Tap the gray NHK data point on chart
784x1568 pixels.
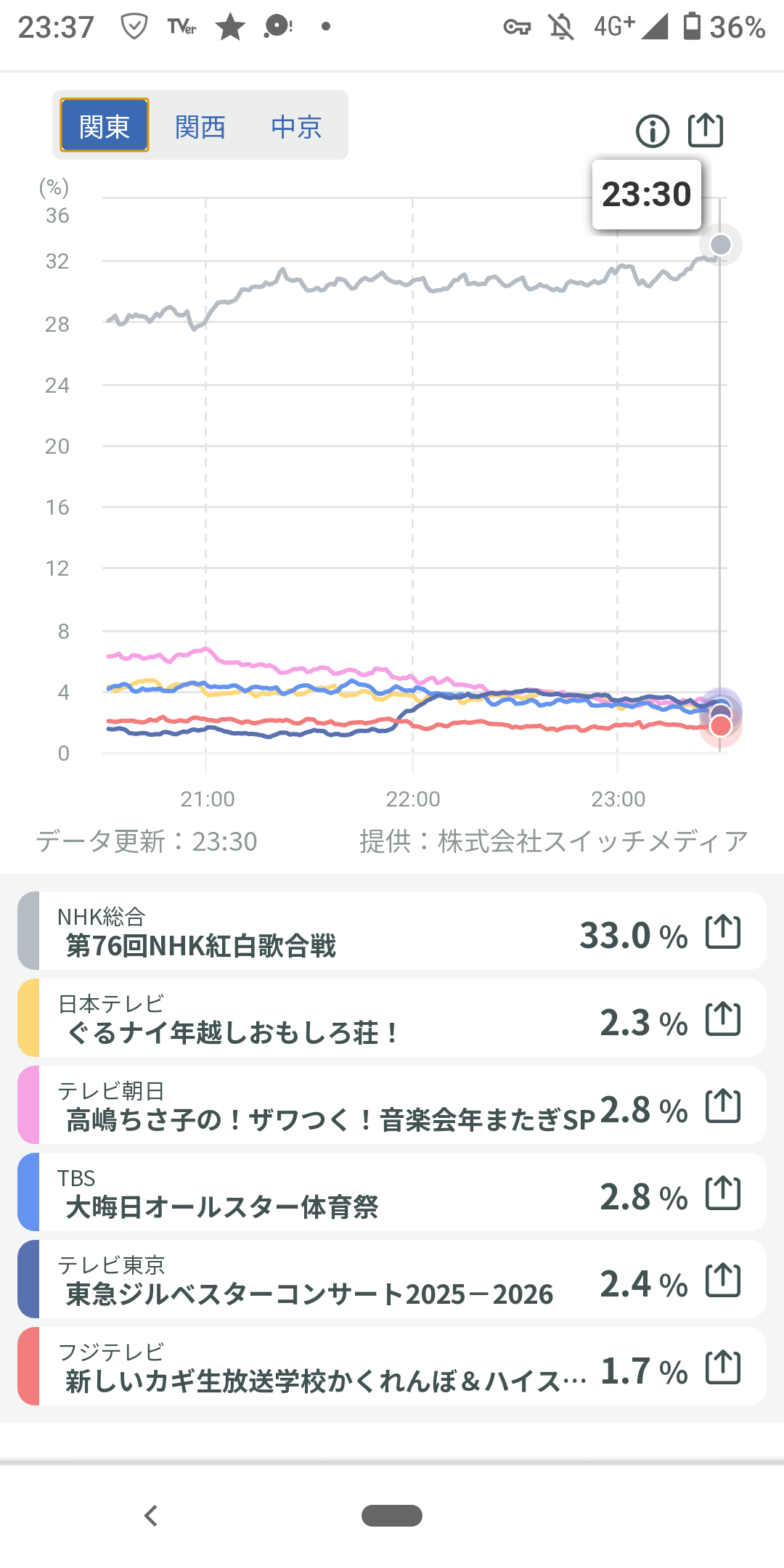point(720,245)
